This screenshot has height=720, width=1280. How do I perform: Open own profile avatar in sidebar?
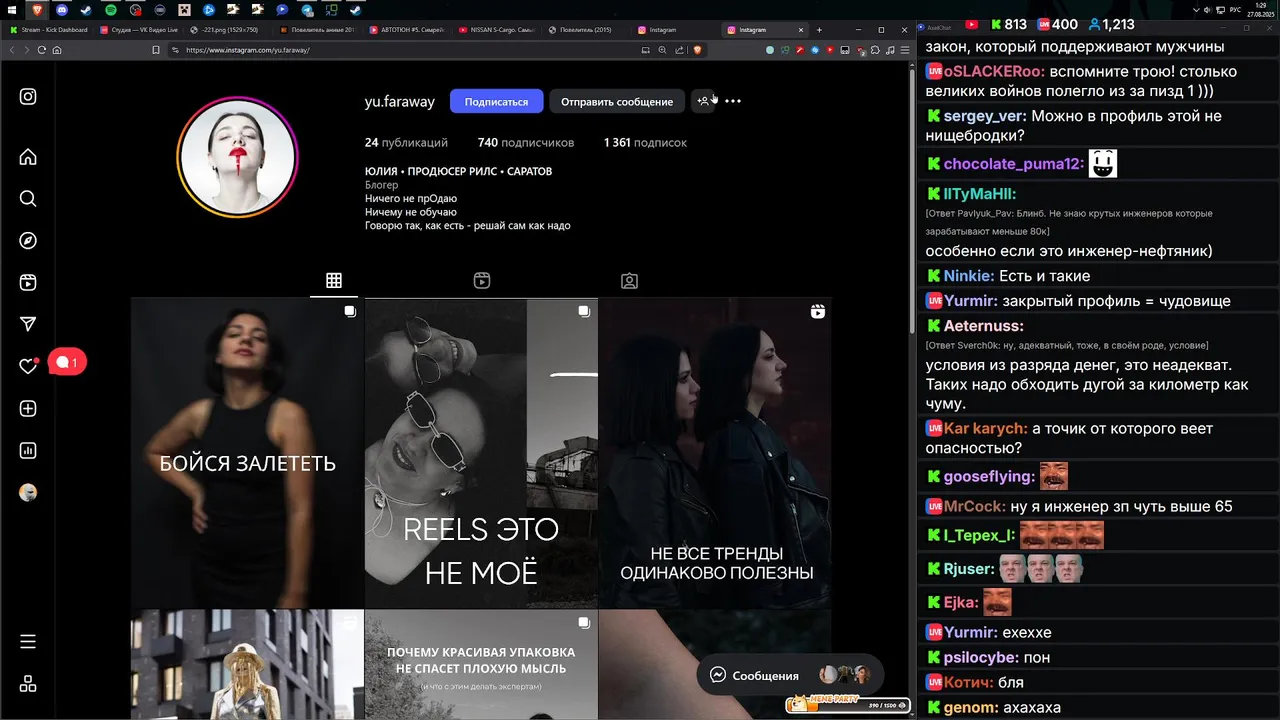coord(28,492)
